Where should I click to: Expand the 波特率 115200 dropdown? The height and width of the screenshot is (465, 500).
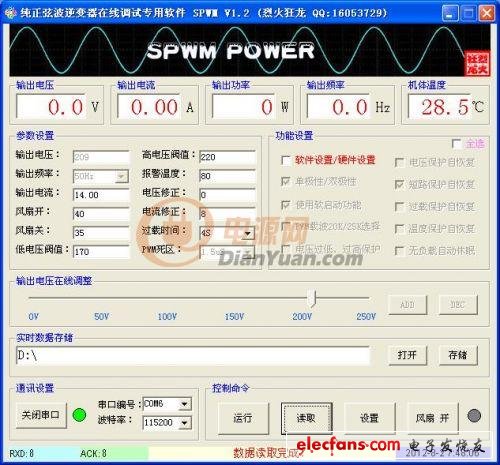point(184,423)
